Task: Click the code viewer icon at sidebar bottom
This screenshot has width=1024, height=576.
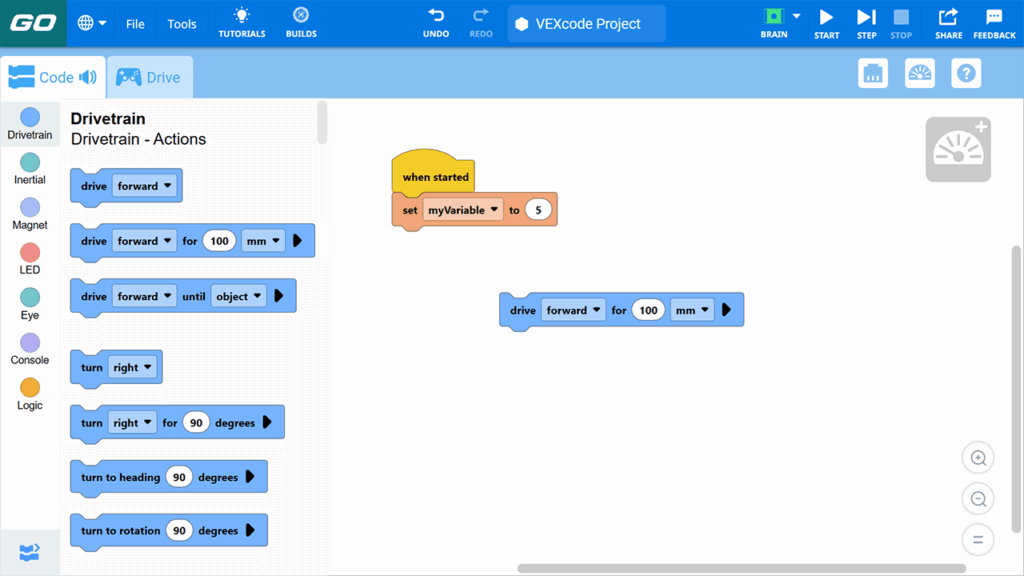Action: pos(29,552)
